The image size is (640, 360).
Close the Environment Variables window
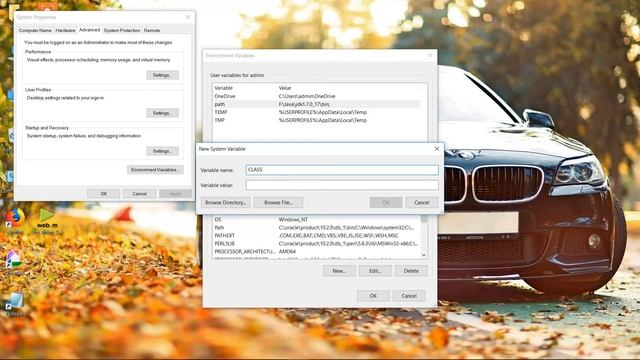pos(430,55)
